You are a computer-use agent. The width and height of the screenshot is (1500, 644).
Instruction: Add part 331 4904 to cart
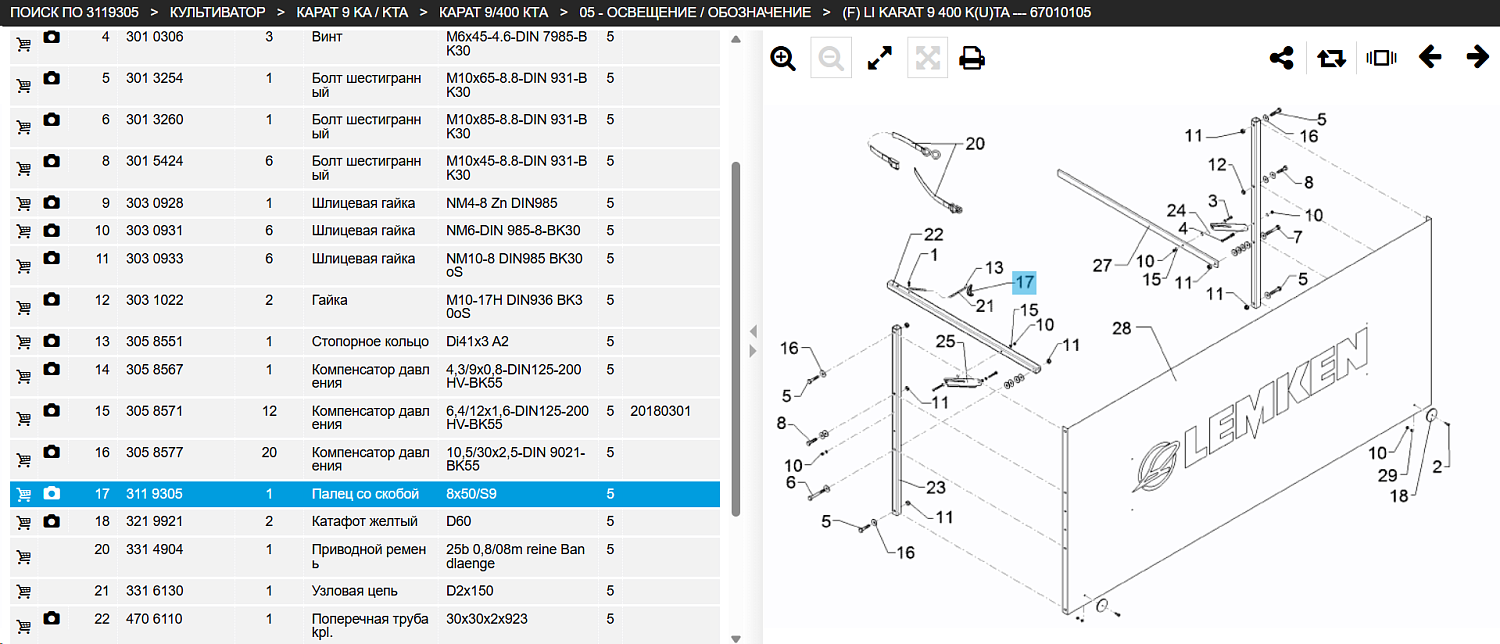pyautogui.click(x=23, y=558)
